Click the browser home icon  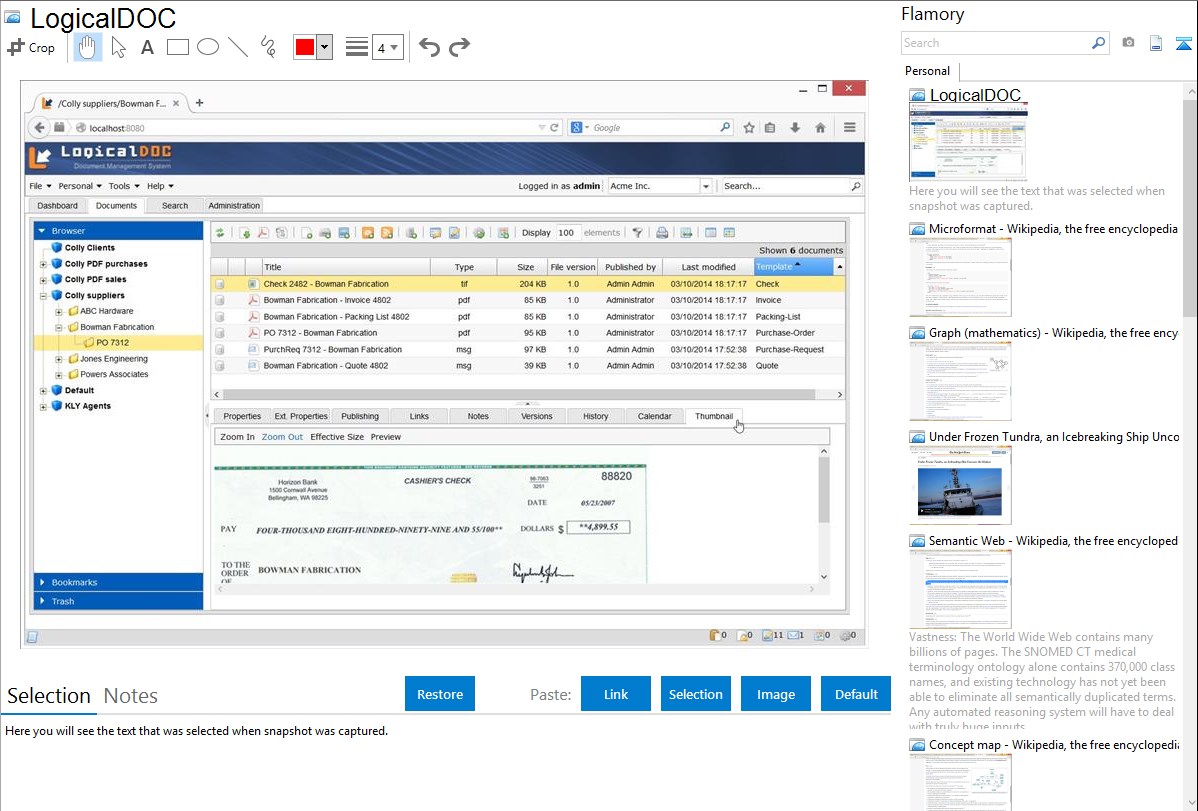click(x=820, y=128)
